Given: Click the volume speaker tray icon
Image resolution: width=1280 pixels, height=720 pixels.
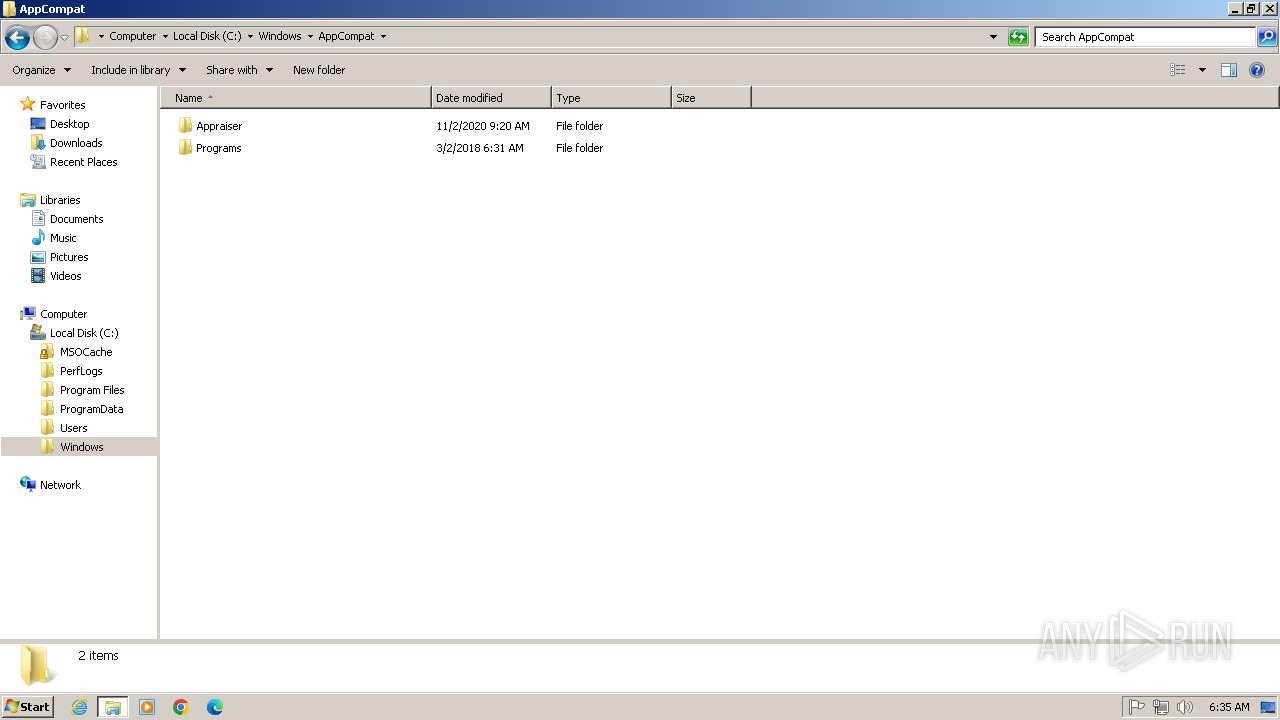Looking at the screenshot, I should point(1185,707).
